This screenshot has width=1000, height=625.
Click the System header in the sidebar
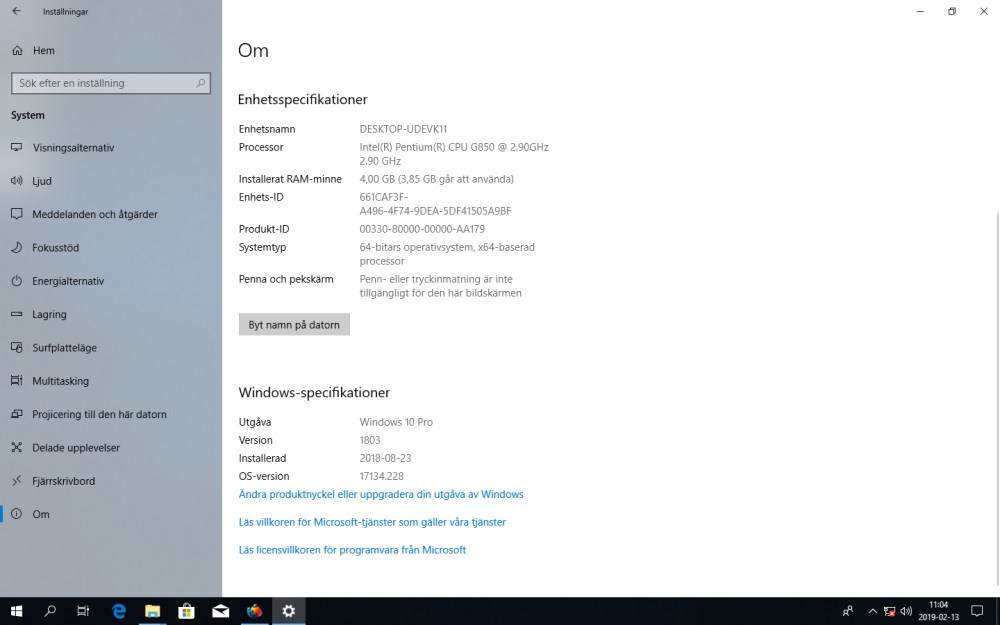click(27, 115)
